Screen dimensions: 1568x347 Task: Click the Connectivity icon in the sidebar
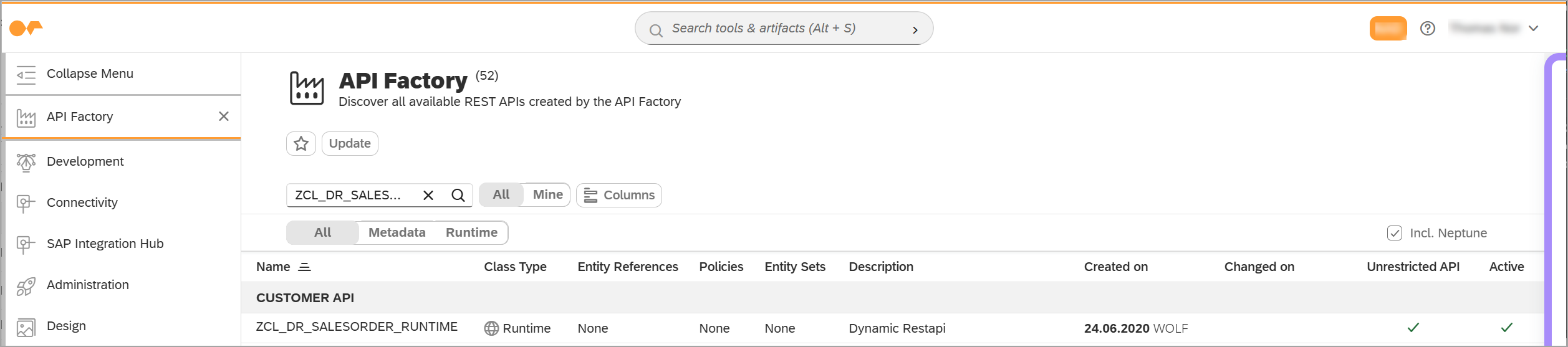(x=26, y=203)
